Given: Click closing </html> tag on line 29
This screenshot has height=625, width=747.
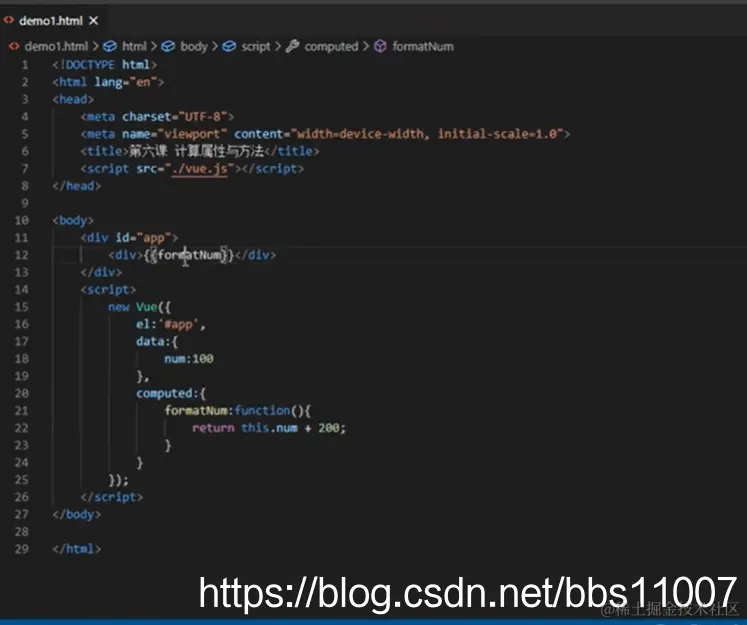Looking at the screenshot, I should click(x=77, y=549).
